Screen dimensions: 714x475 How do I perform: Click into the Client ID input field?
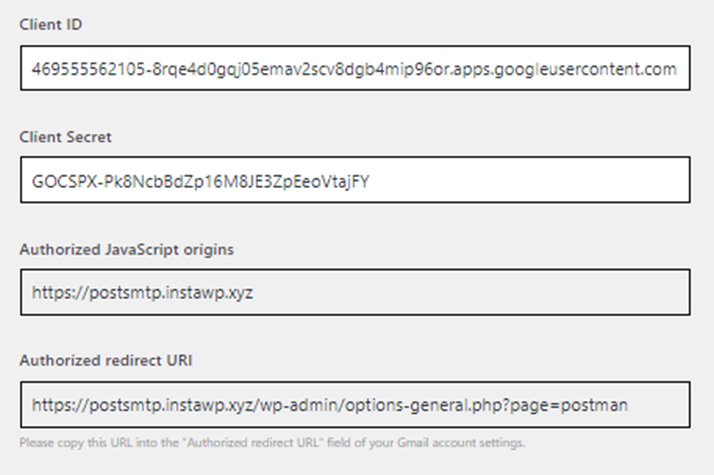355,68
